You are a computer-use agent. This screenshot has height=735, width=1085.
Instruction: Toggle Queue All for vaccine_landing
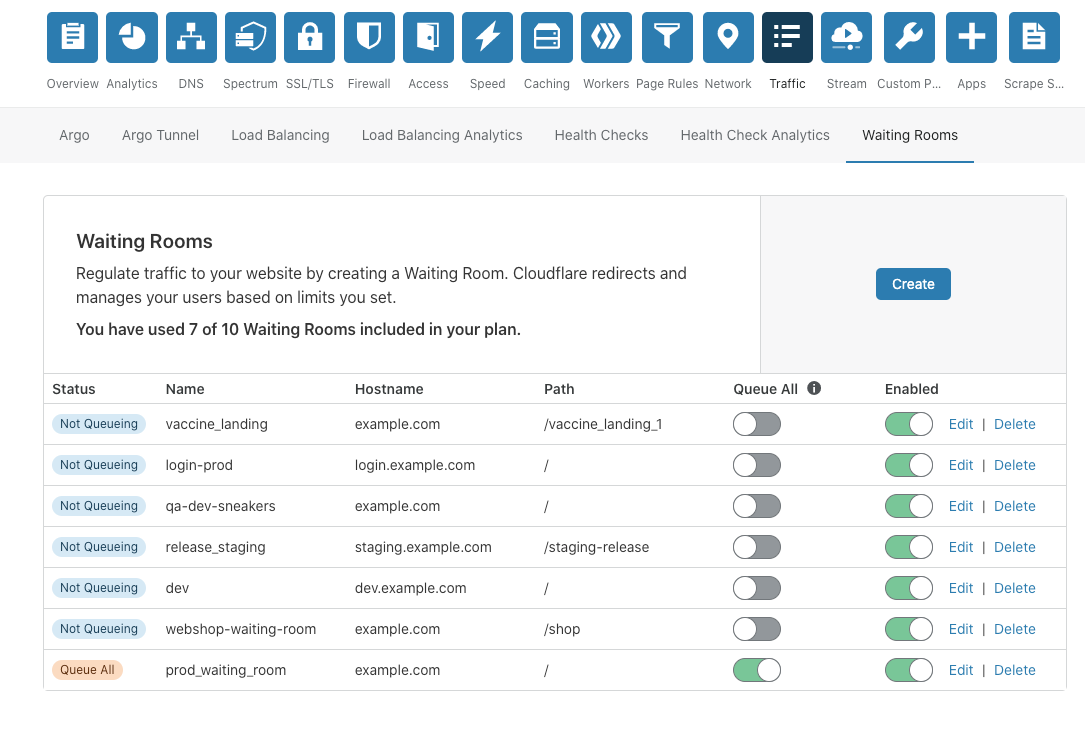[x=757, y=424]
